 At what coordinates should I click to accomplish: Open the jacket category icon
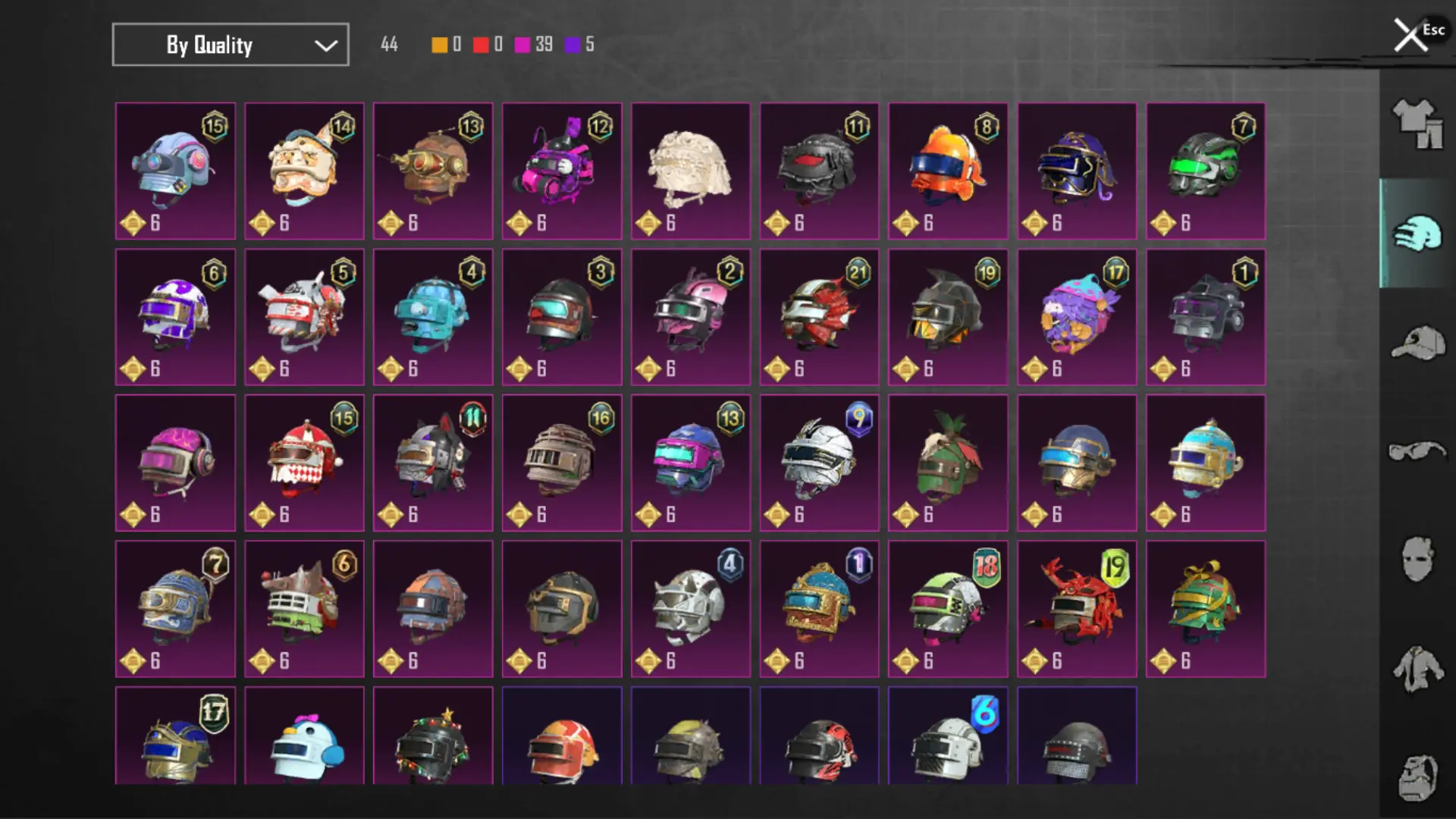click(x=1417, y=669)
